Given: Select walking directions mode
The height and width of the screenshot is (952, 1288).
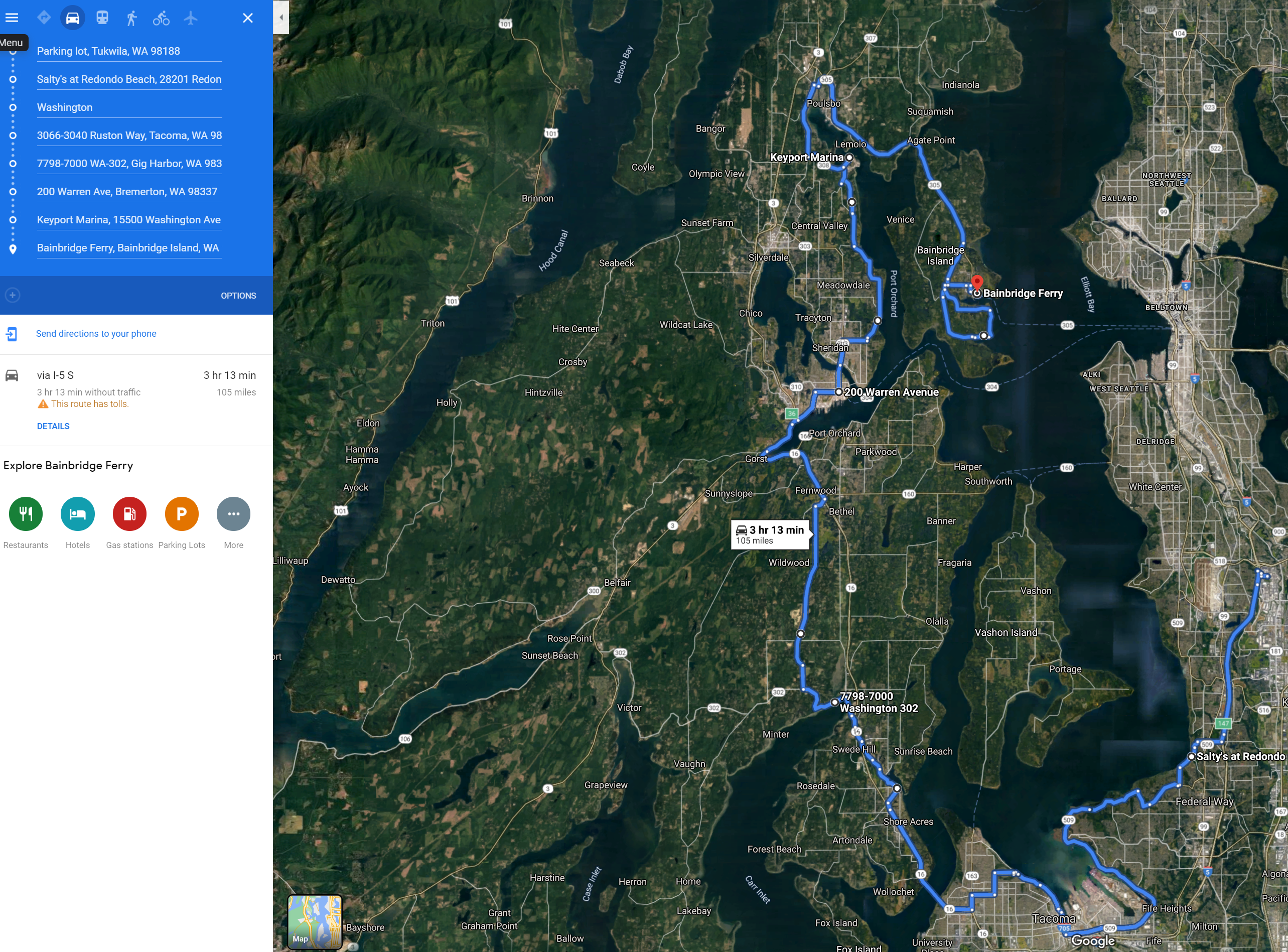Looking at the screenshot, I should coord(131,18).
